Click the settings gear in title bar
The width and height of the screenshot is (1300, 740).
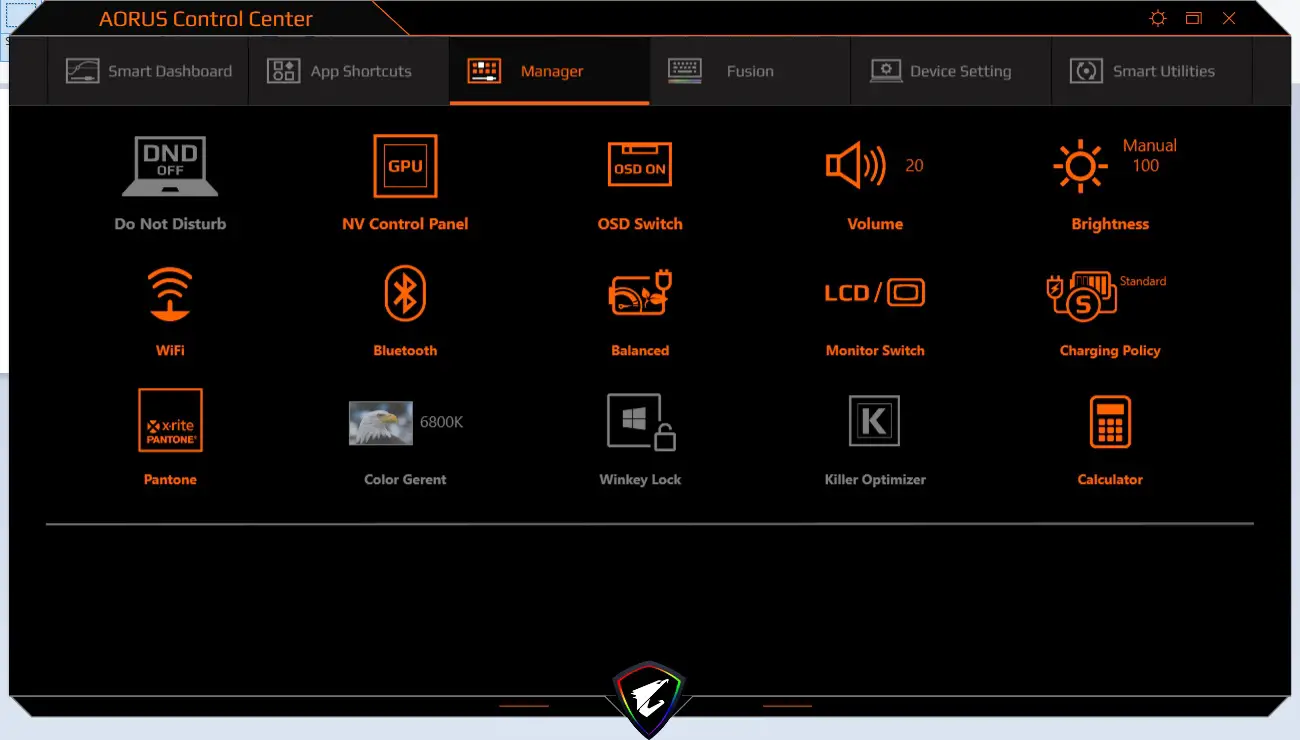tap(1158, 18)
